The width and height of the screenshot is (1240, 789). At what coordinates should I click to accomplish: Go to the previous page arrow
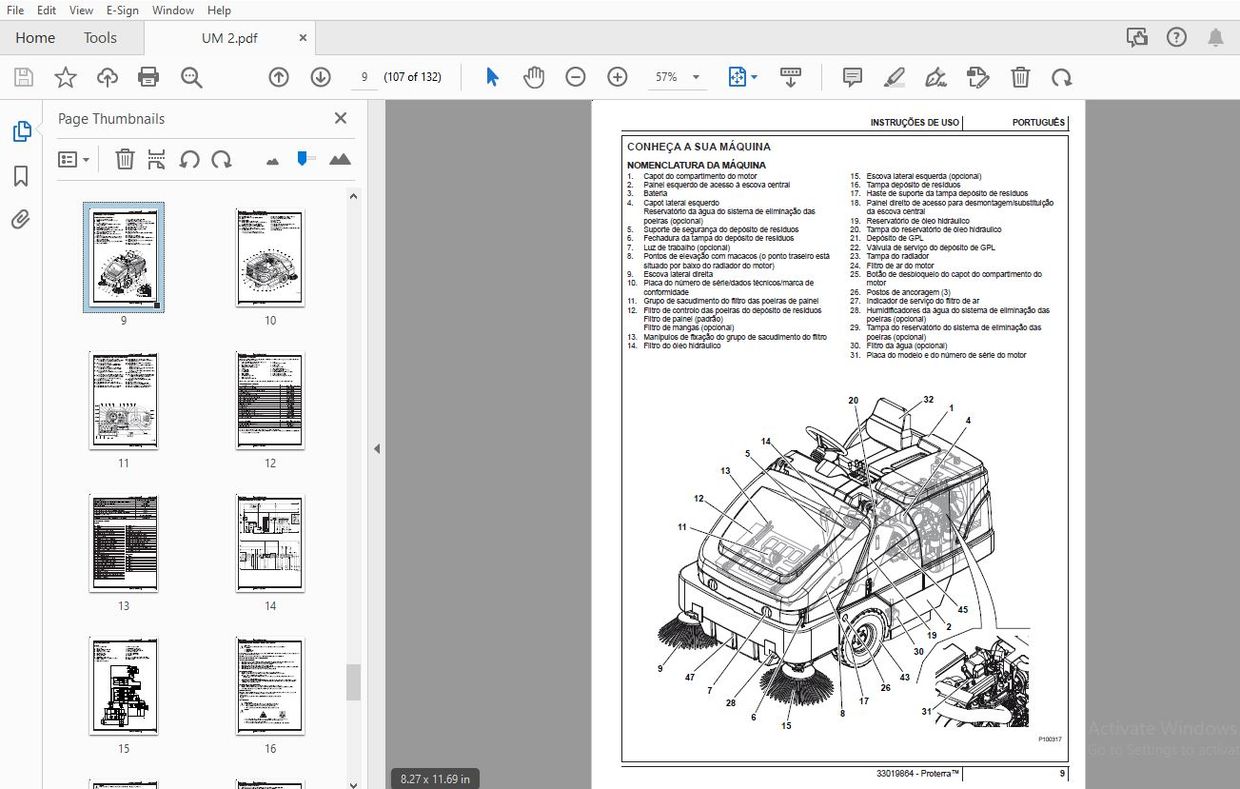(278, 76)
